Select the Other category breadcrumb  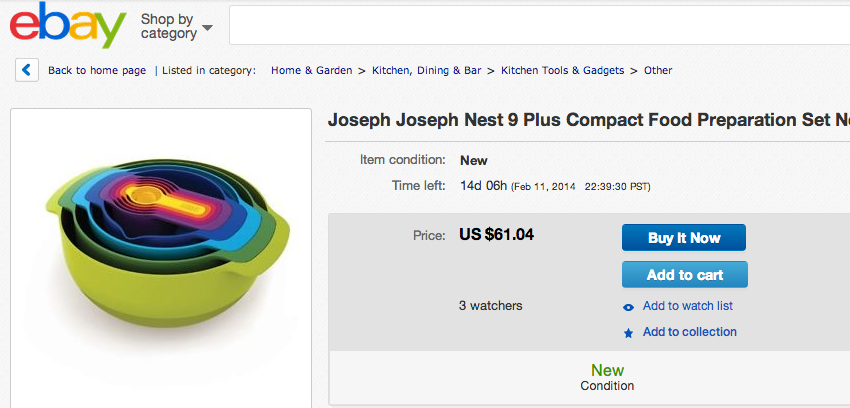pyautogui.click(x=658, y=70)
